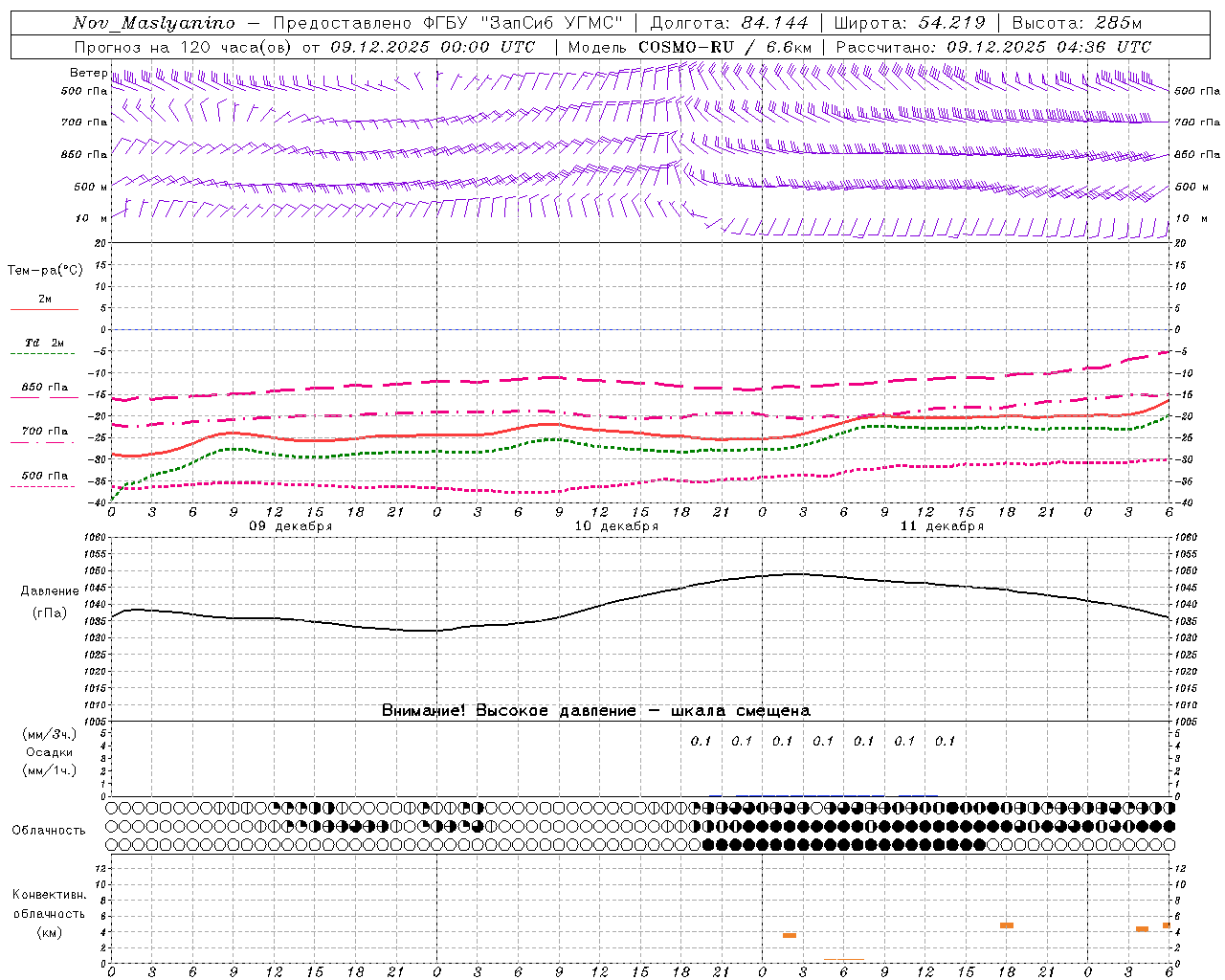Click the date label 09 декабря
This screenshot has width=1225, height=980.
pos(291,526)
